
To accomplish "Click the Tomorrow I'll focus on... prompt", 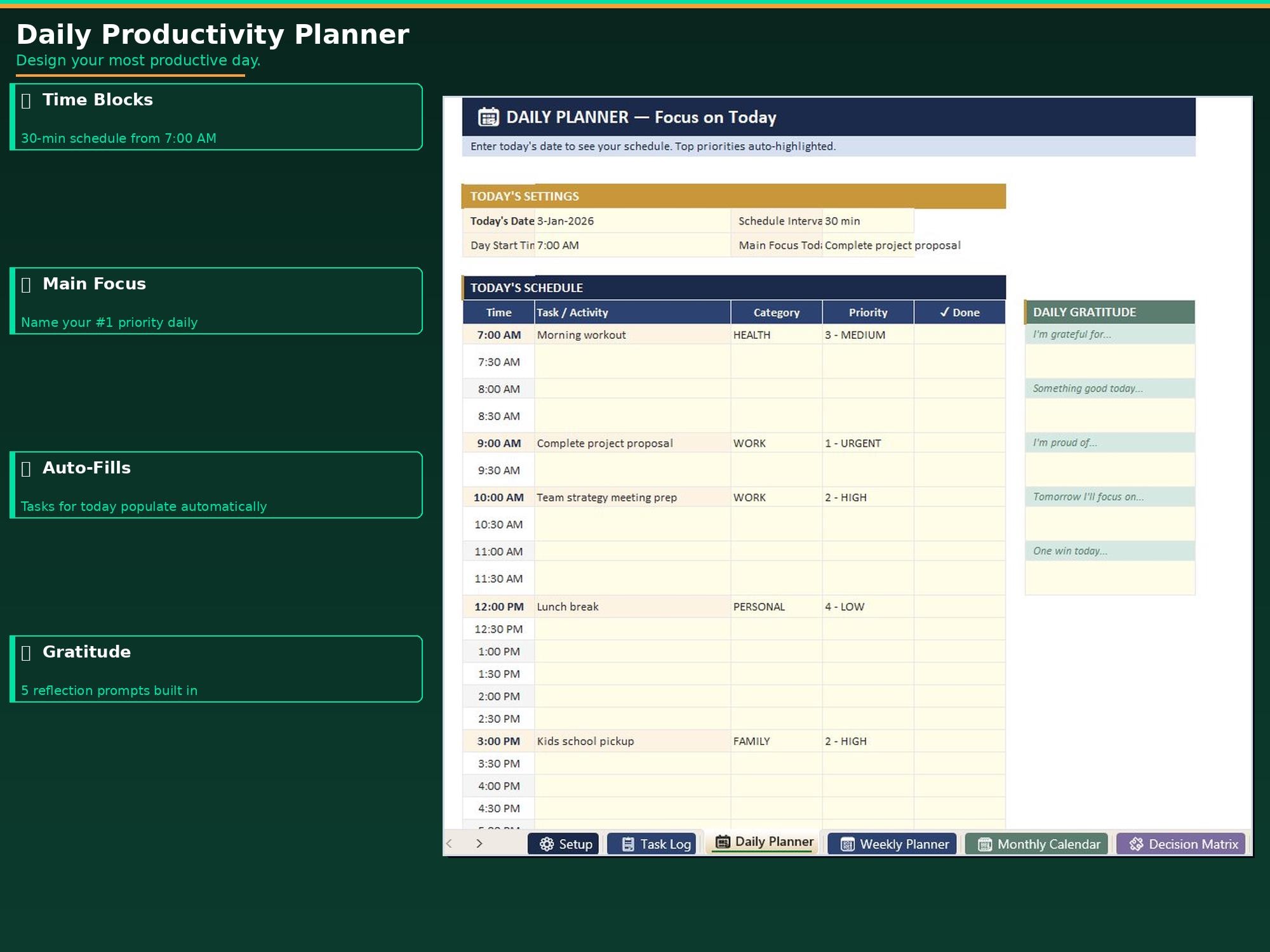I will tap(1110, 496).
